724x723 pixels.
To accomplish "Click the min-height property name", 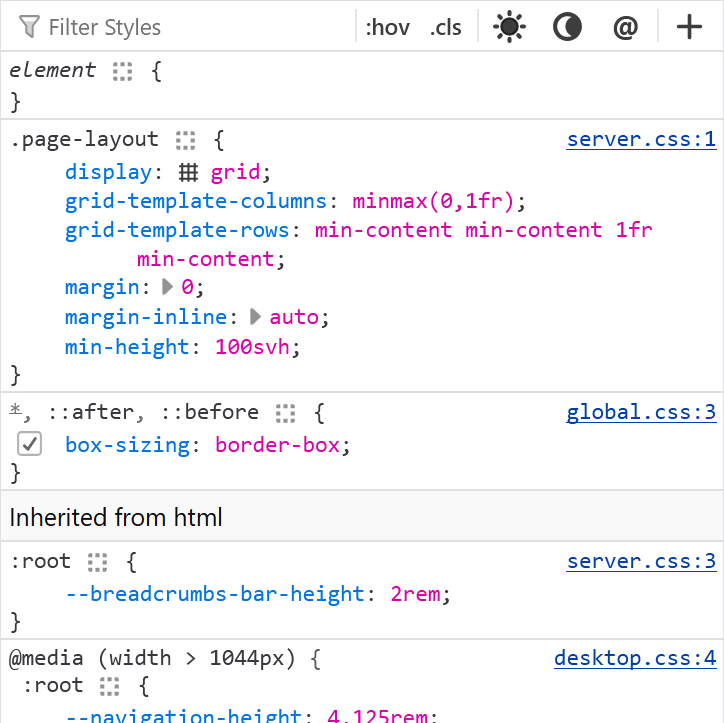I will [x=127, y=347].
